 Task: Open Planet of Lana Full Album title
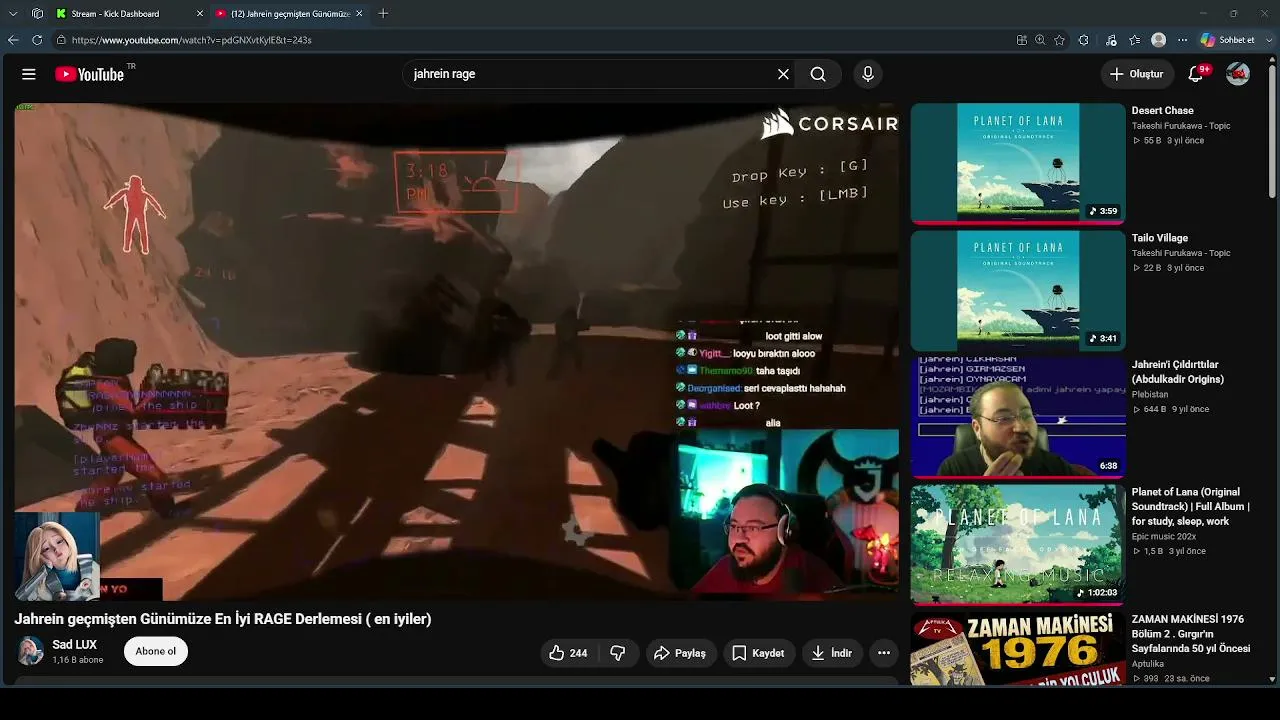(x=1191, y=506)
